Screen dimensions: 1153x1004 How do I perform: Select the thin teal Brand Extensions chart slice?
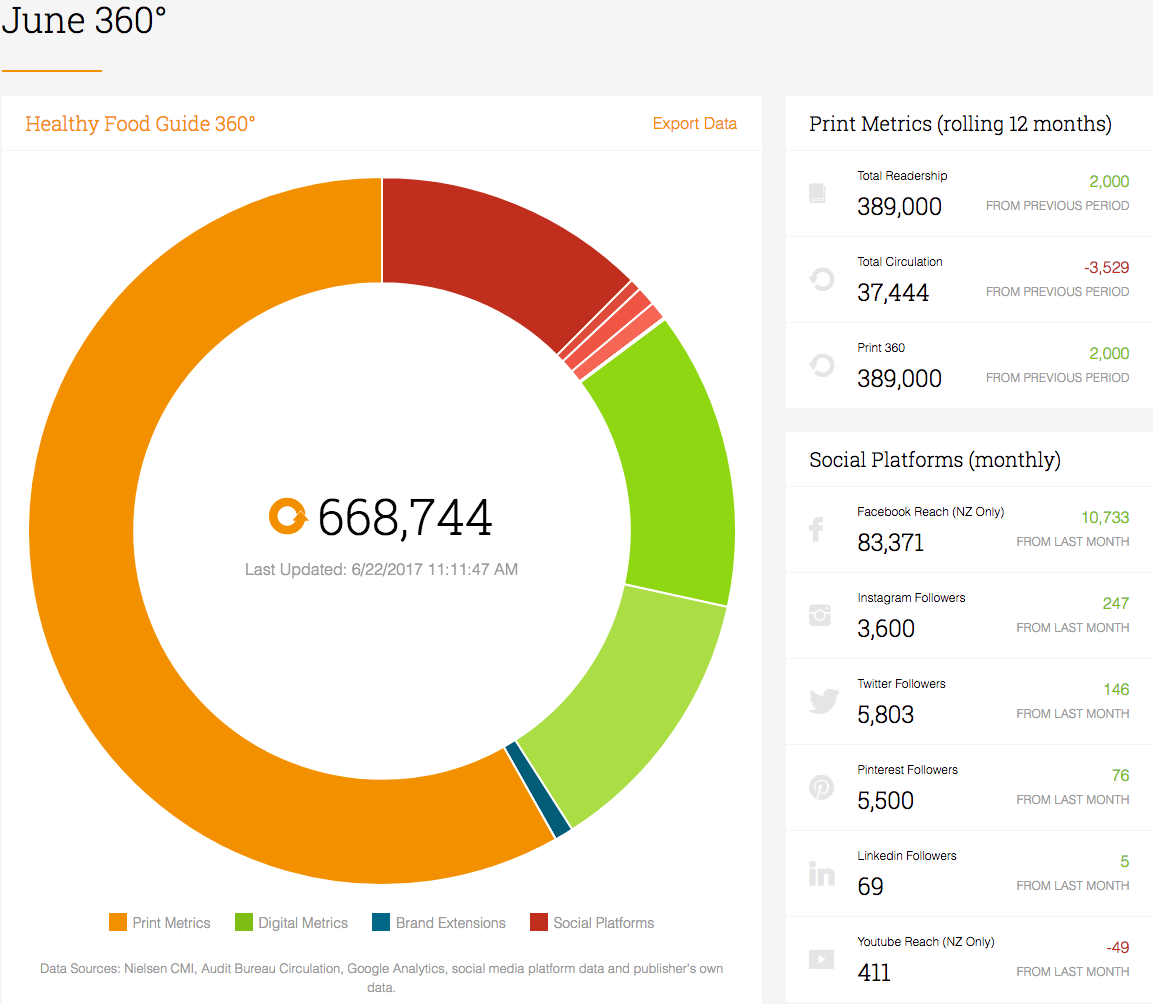click(539, 789)
